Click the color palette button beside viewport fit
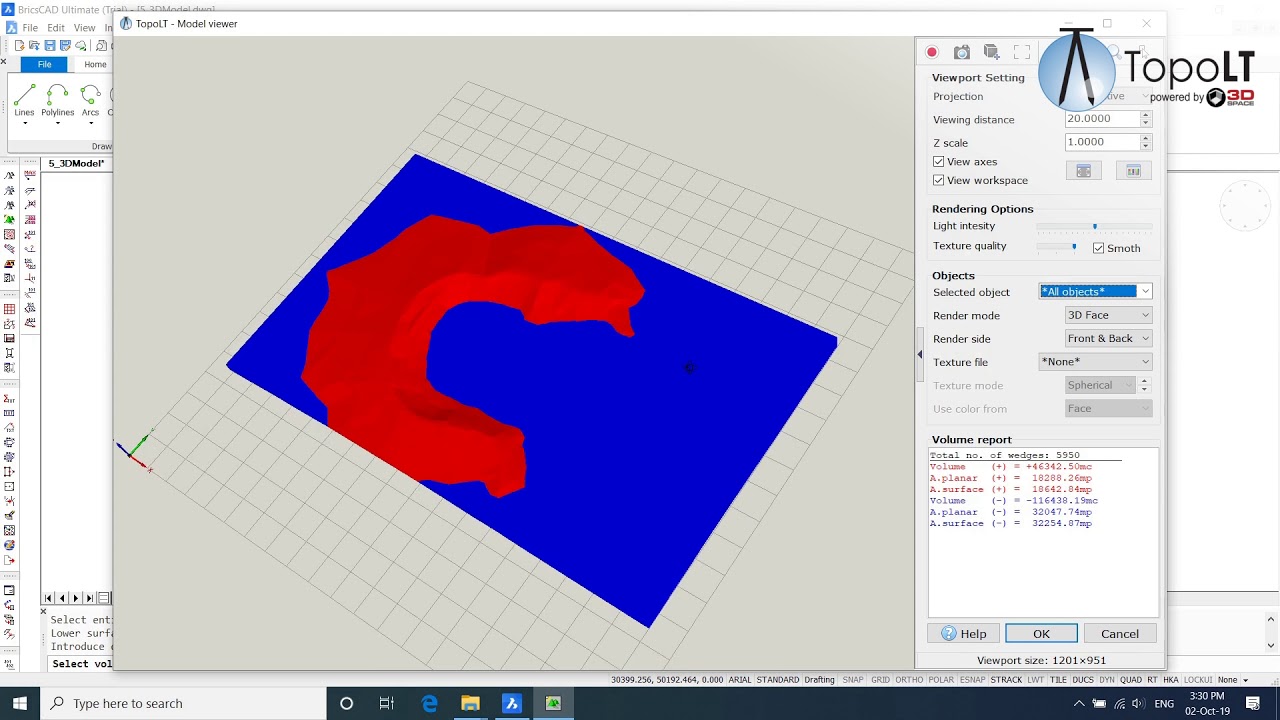 [1134, 171]
